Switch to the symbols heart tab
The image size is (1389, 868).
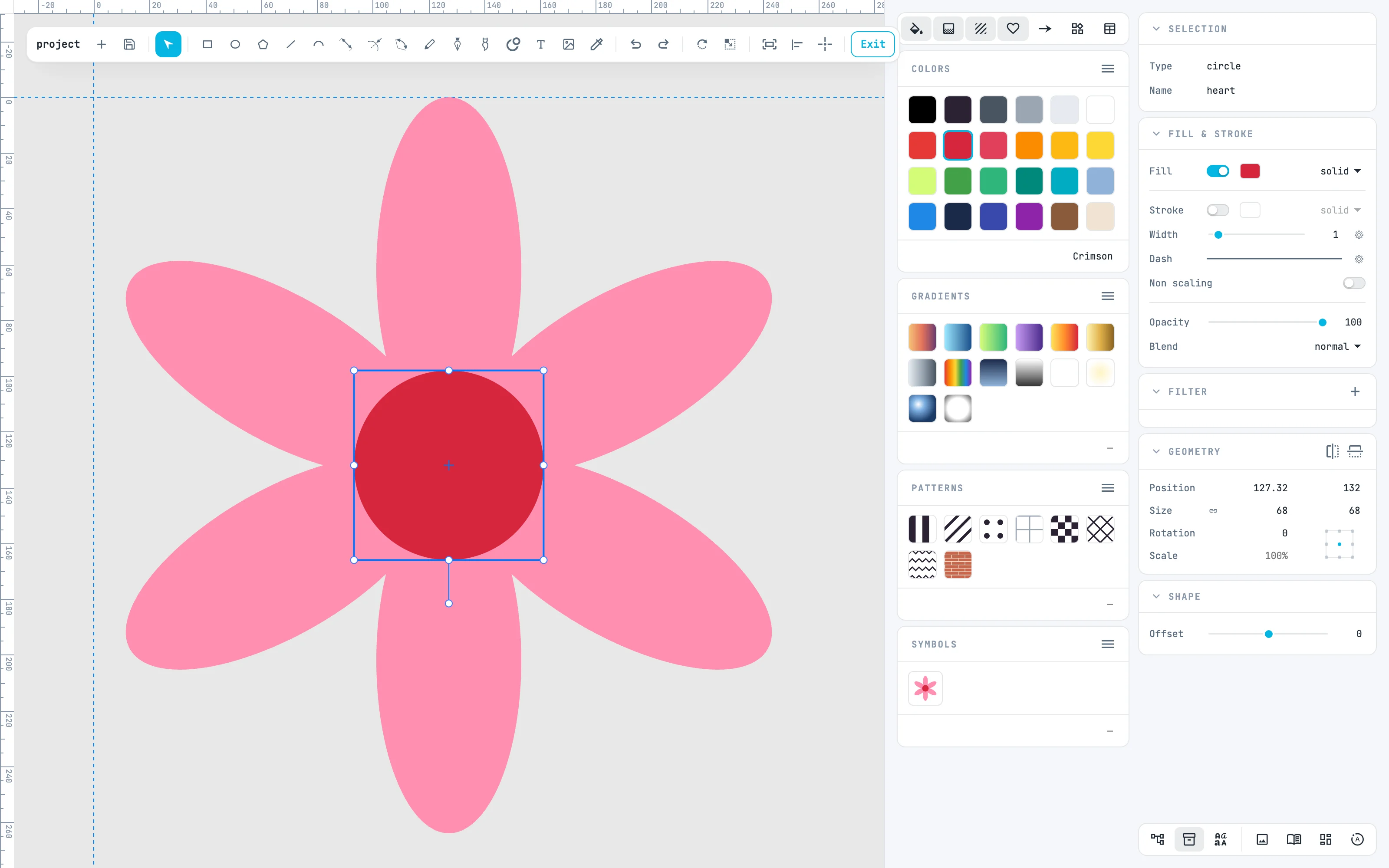pos(1013,29)
